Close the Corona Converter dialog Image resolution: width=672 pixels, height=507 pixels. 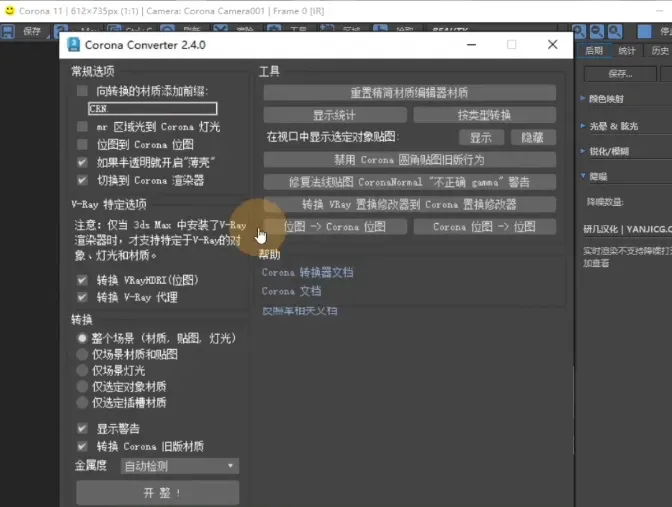[x=553, y=45]
